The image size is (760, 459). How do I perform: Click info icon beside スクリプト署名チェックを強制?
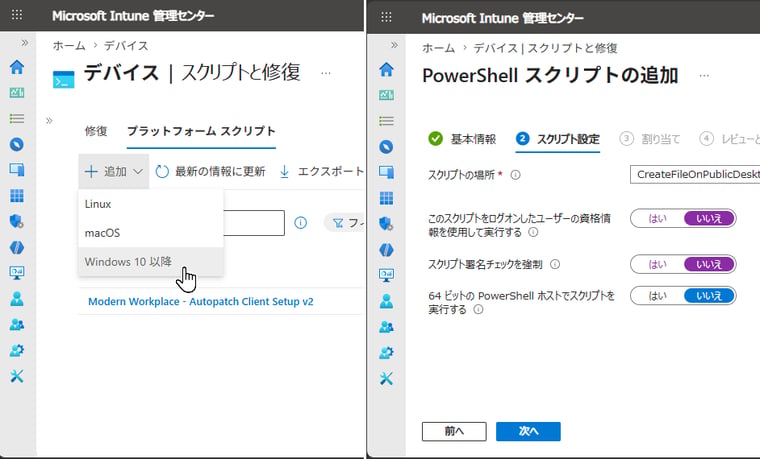tap(555, 264)
